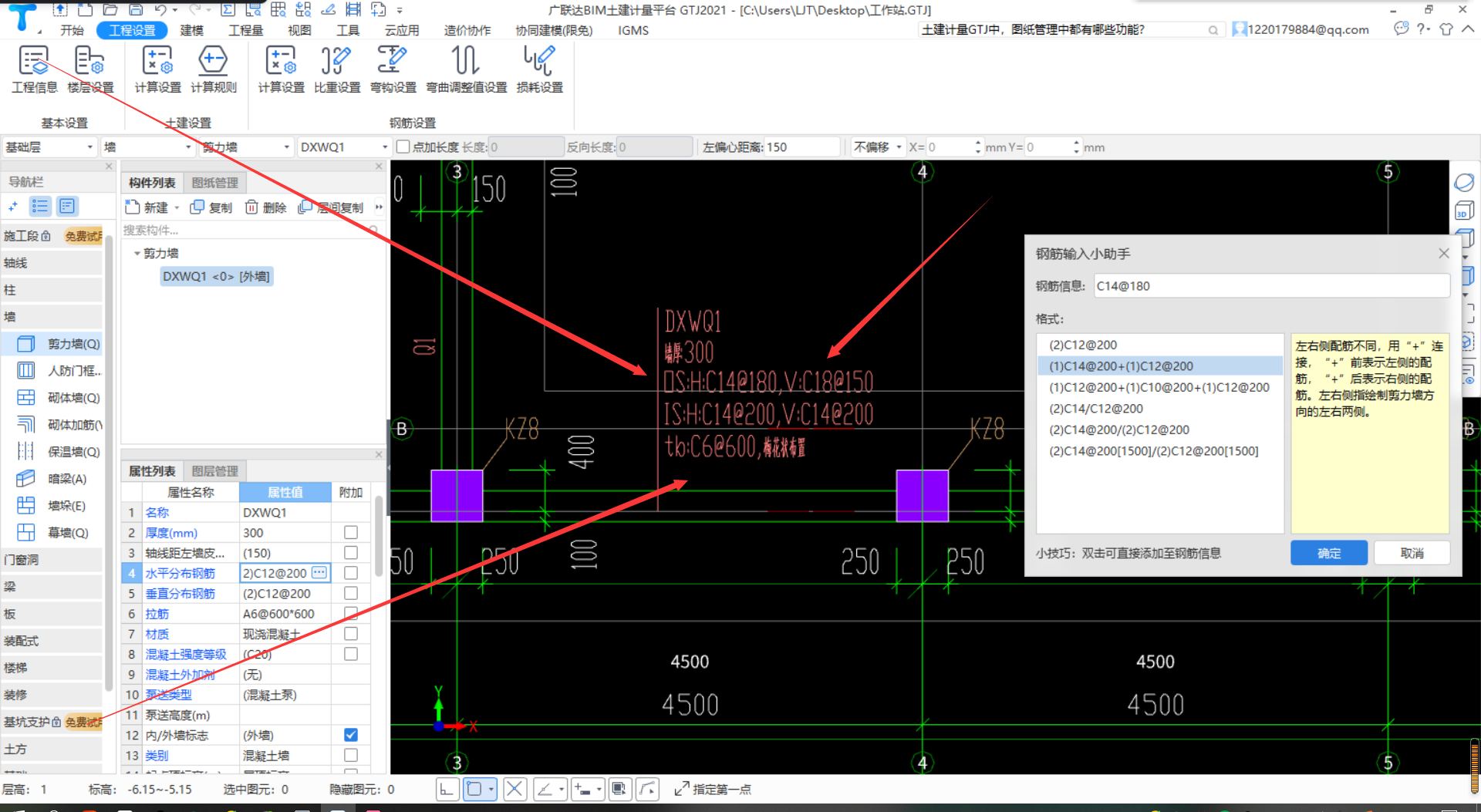The width and height of the screenshot is (1481, 812).
Task: Toggle orthogonal mode icon in status bar
Action: click(x=447, y=789)
